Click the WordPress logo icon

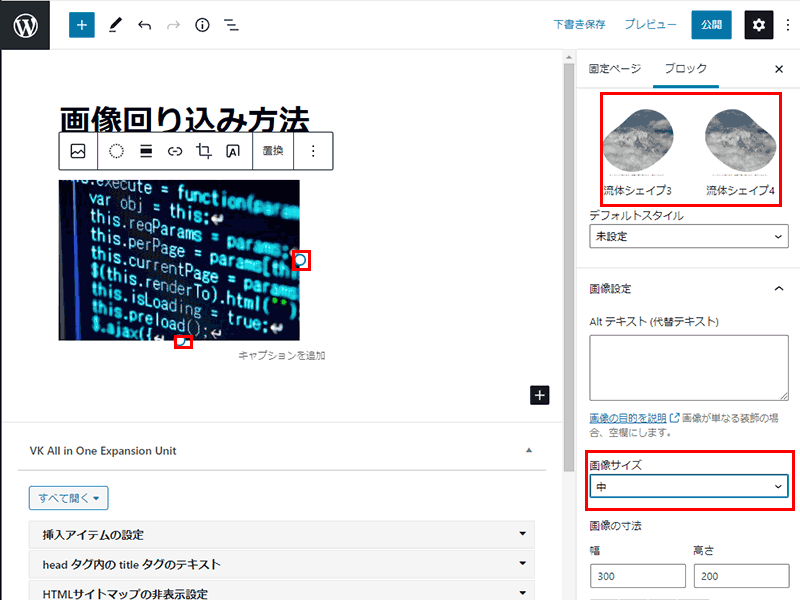tap(25, 25)
